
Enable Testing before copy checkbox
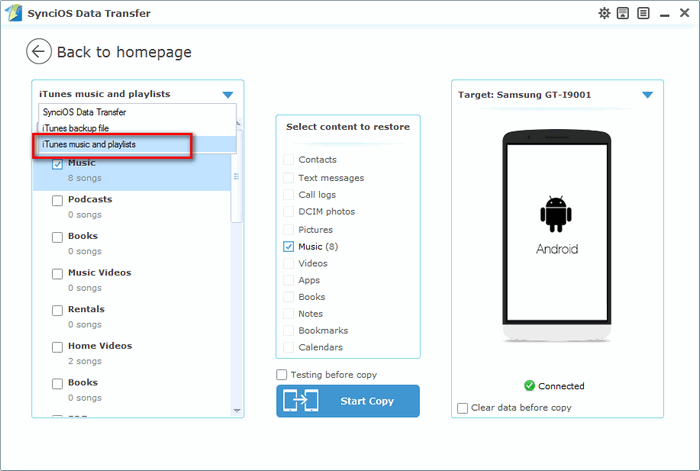tap(282, 374)
